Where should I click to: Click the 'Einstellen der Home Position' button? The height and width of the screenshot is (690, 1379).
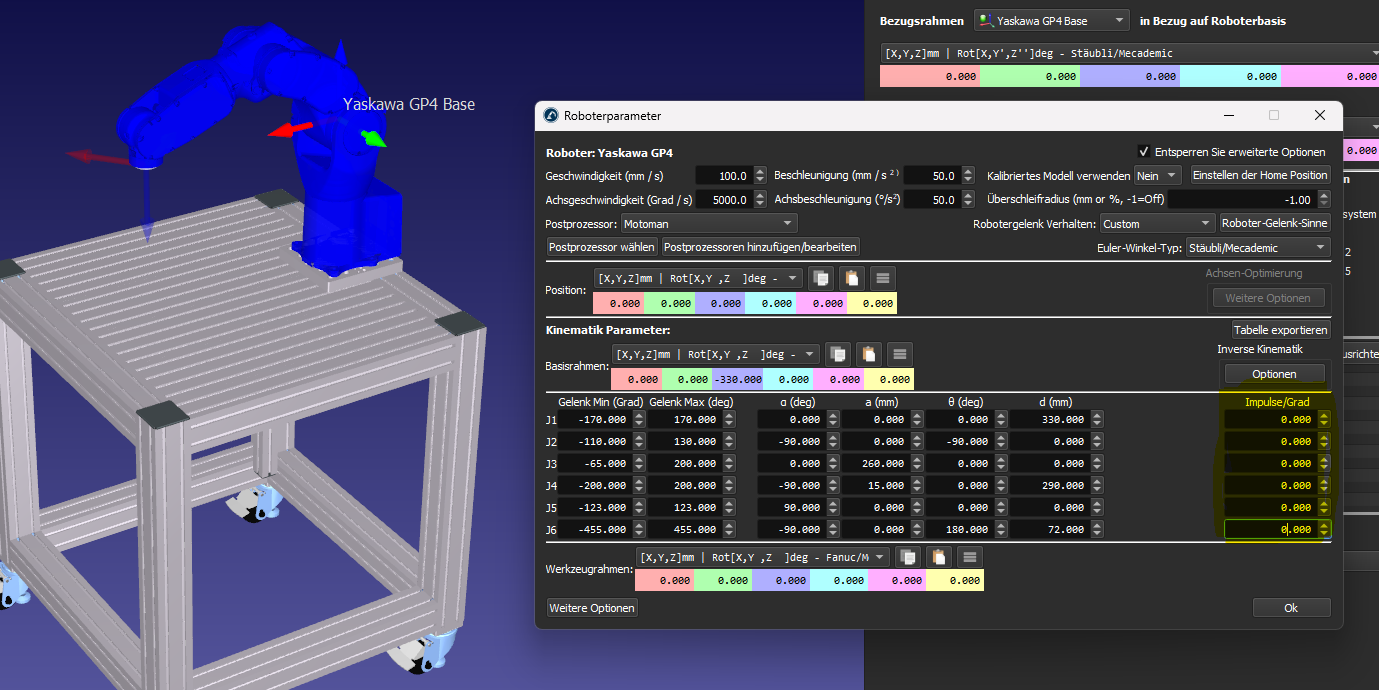(x=1260, y=175)
